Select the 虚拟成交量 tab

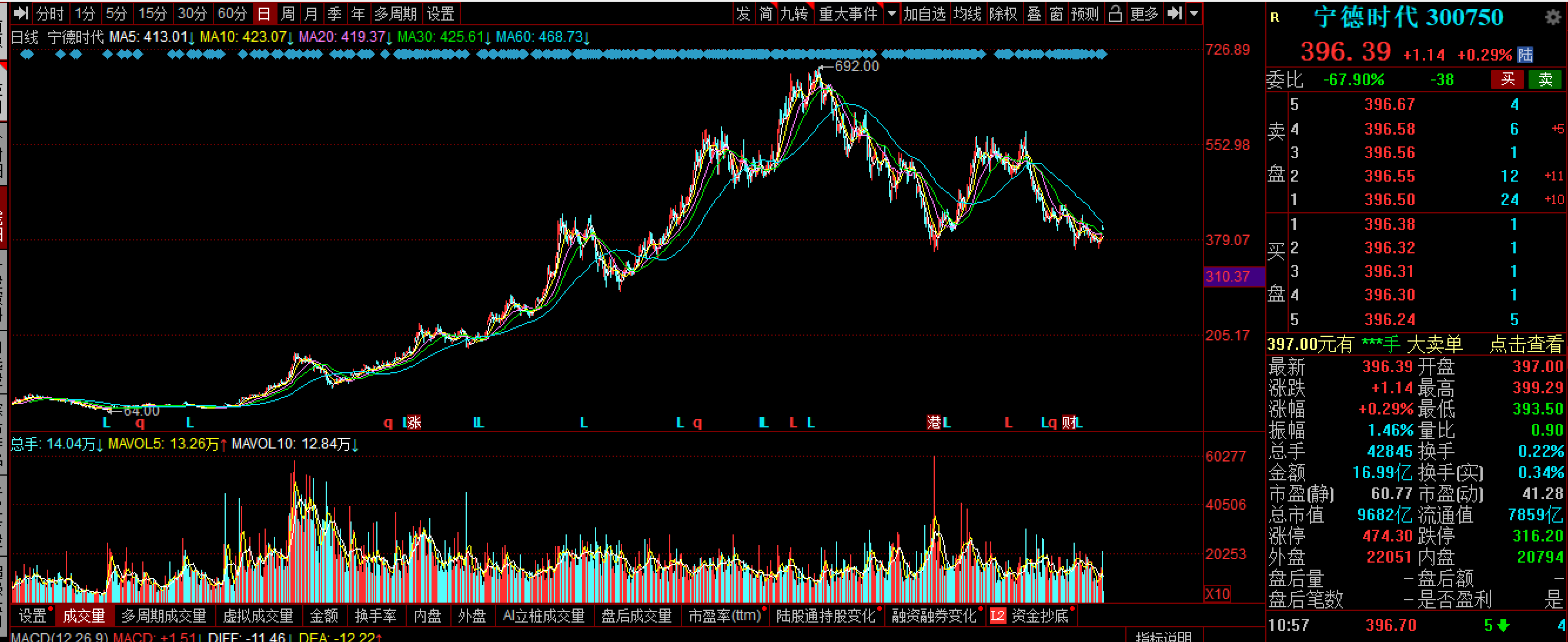pos(258,616)
